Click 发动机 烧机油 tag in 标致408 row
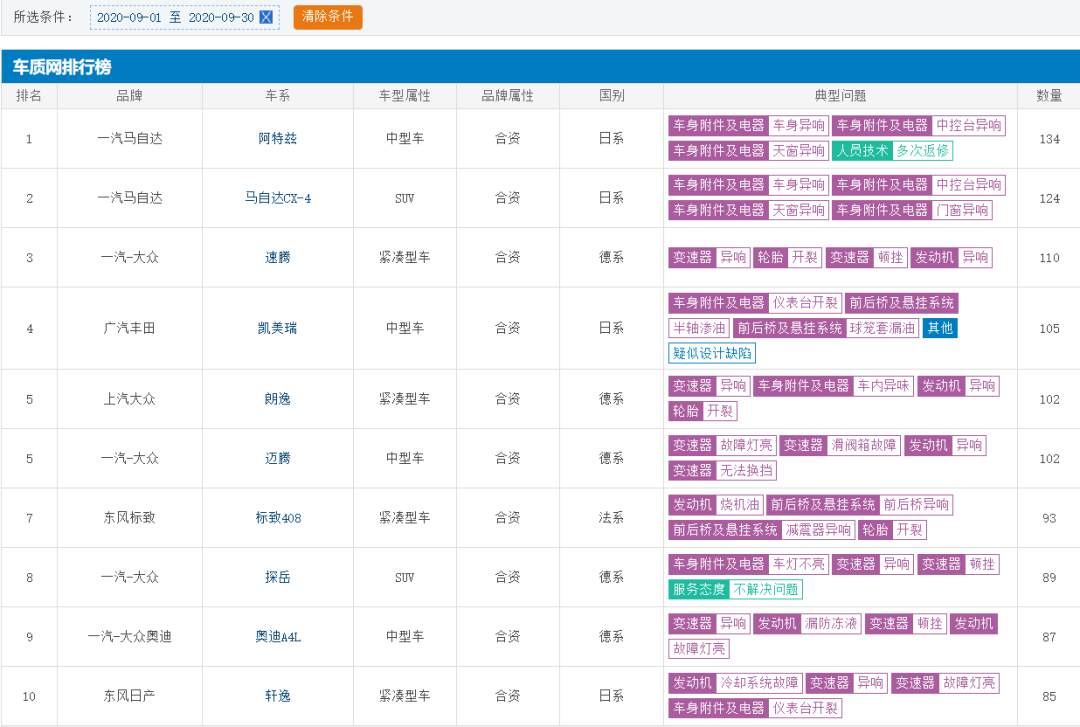The image size is (1080, 727). [716, 504]
